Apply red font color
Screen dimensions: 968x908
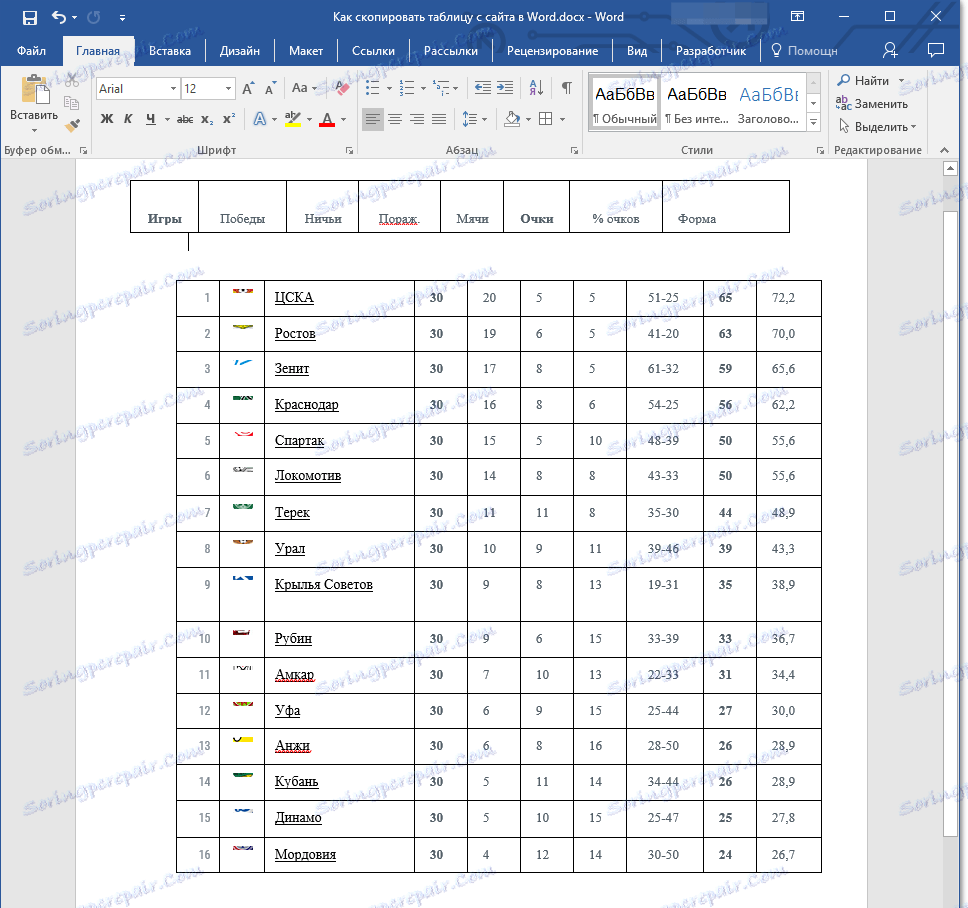point(327,119)
